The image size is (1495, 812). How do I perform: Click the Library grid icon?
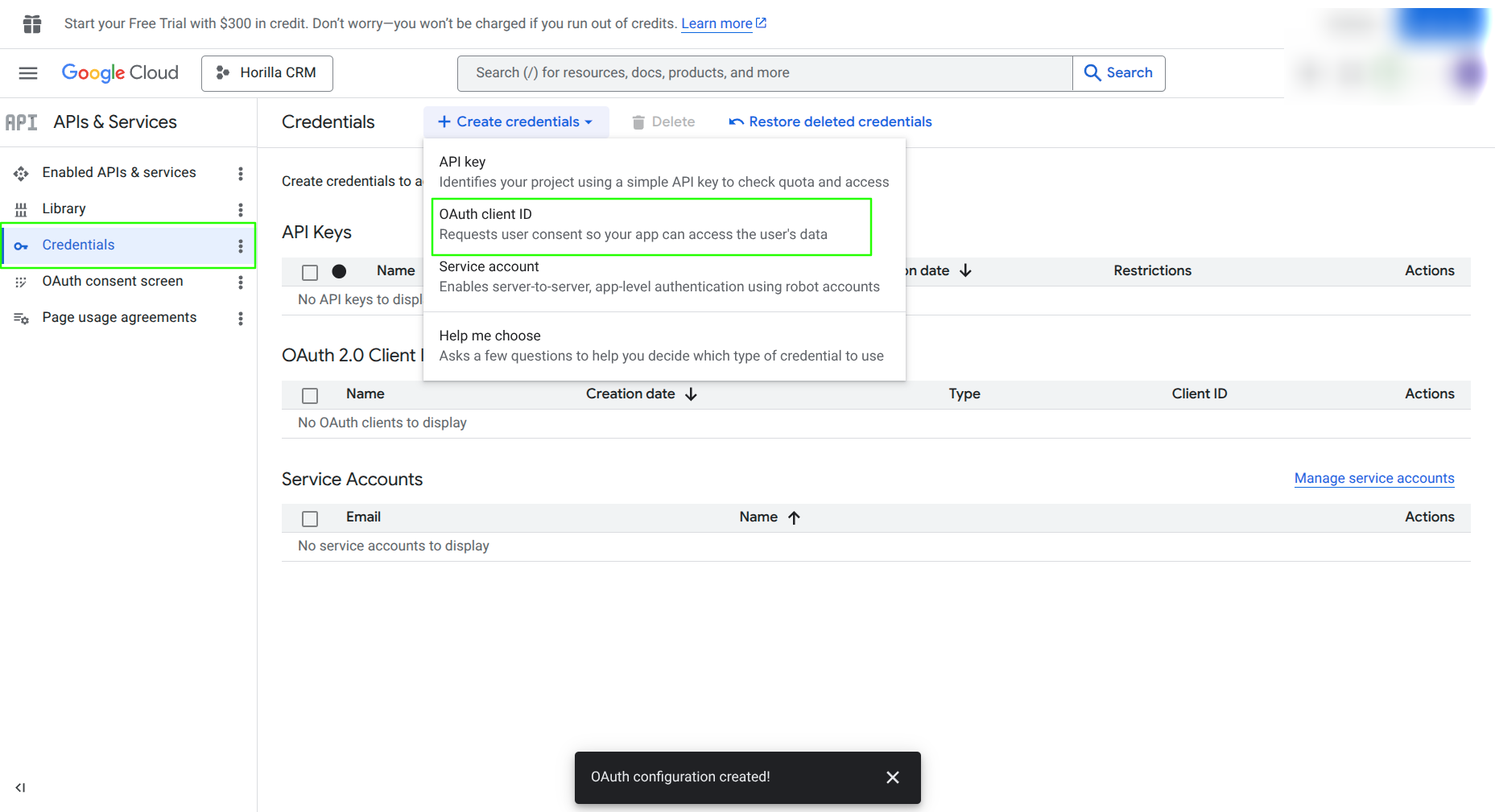(21, 210)
